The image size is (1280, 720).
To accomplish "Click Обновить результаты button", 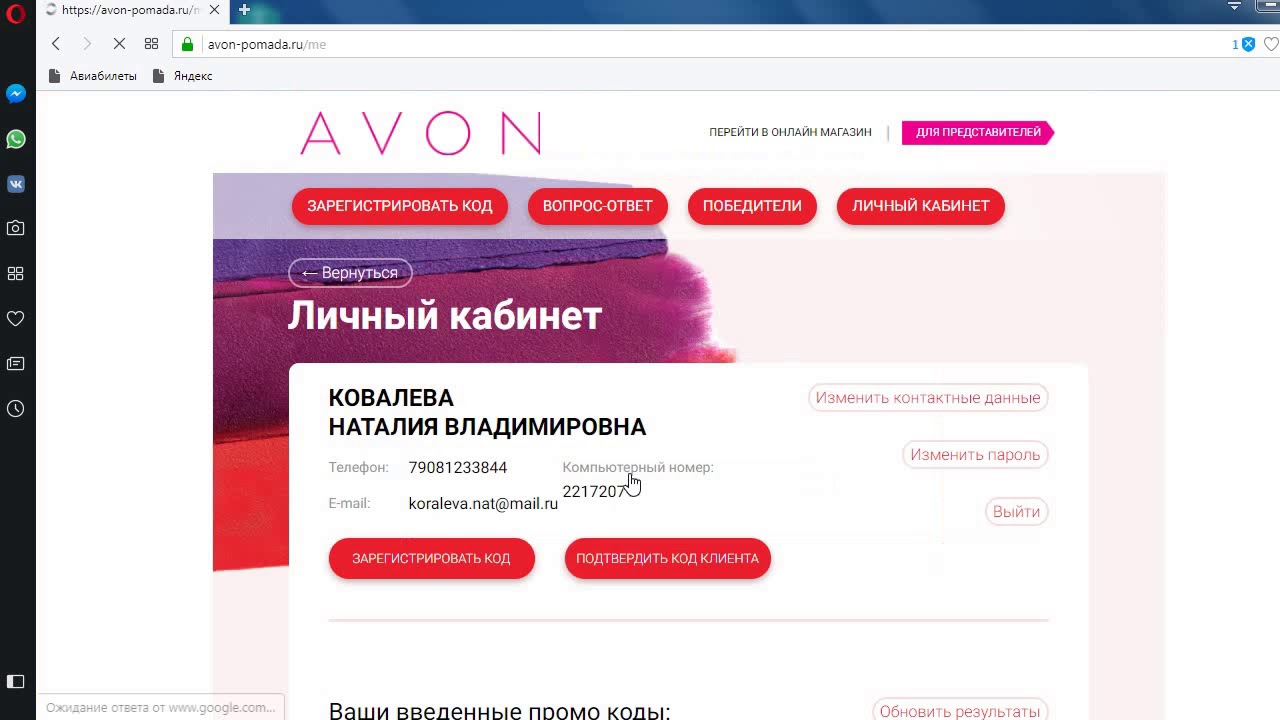I will pos(960,710).
